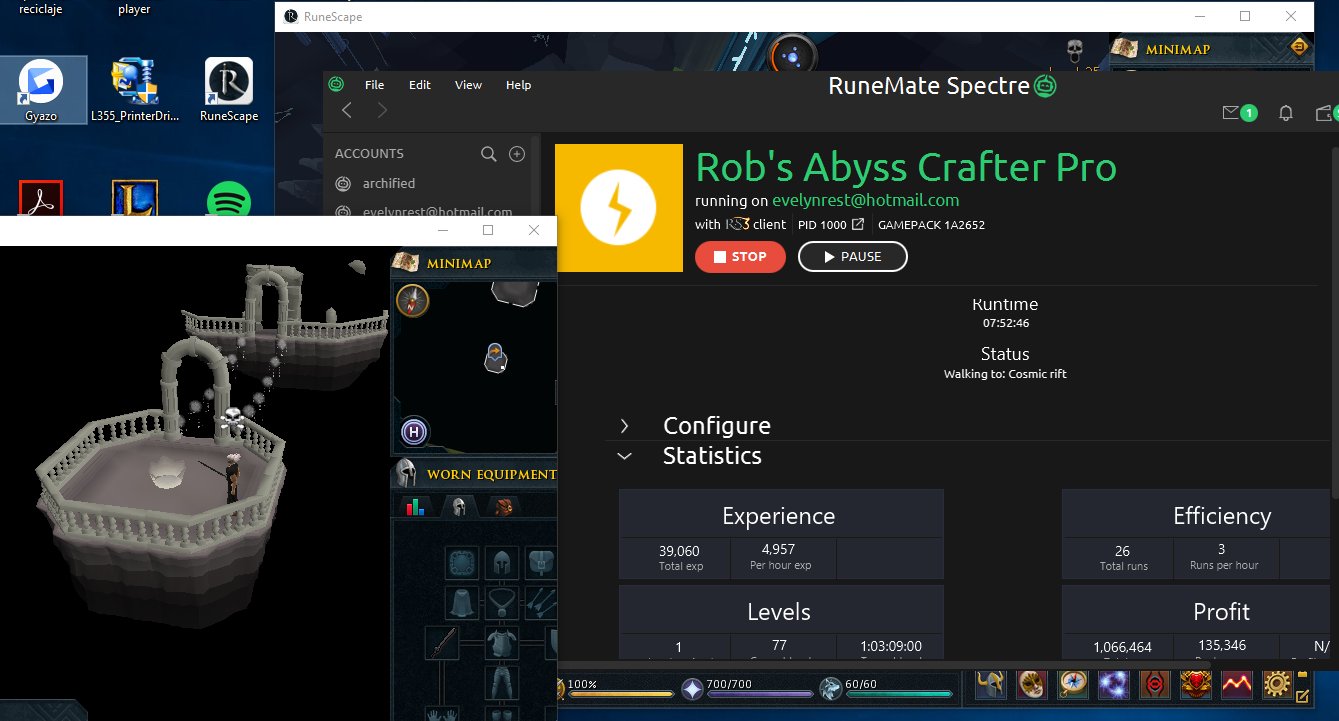
Task: Click the GAMEPACK 1A2652 label
Action: (x=931, y=225)
